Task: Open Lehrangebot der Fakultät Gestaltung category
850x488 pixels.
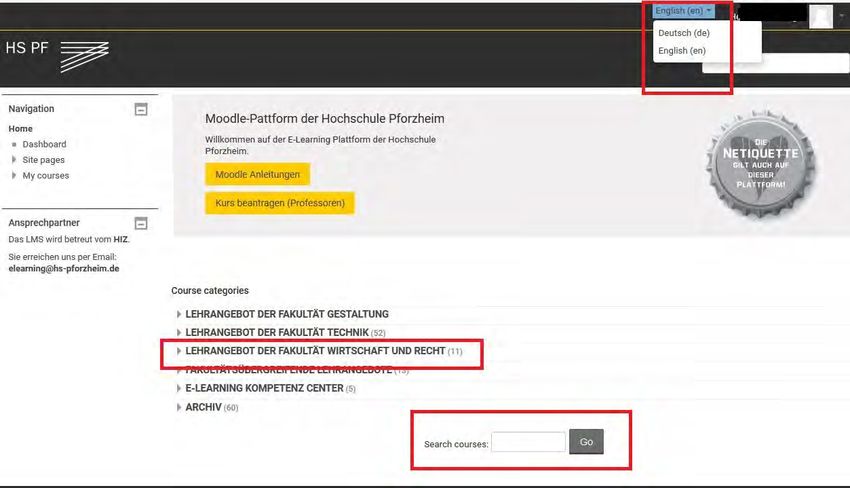Action: click(287, 314)
